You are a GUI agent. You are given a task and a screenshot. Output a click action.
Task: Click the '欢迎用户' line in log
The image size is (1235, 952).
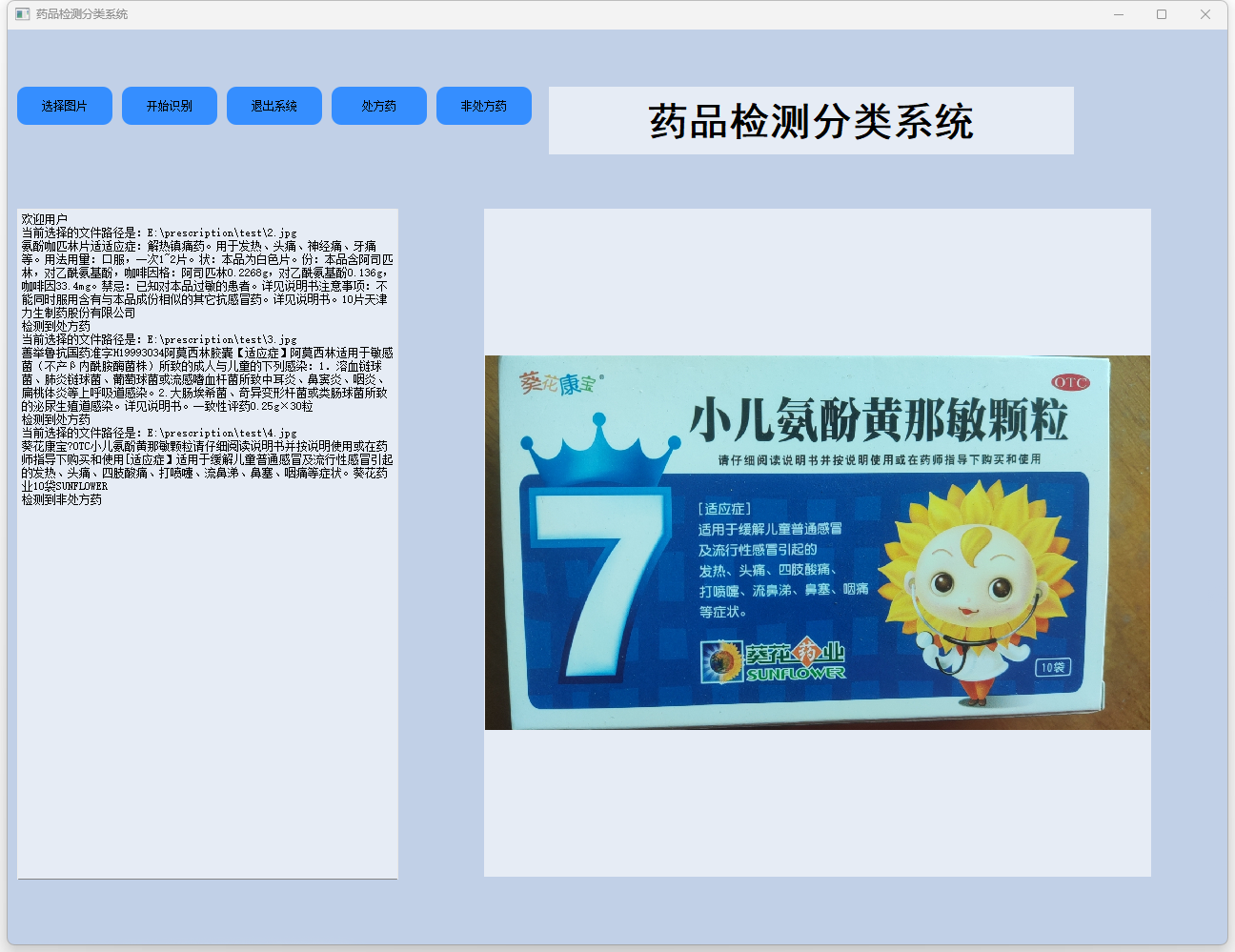[45, 219]
